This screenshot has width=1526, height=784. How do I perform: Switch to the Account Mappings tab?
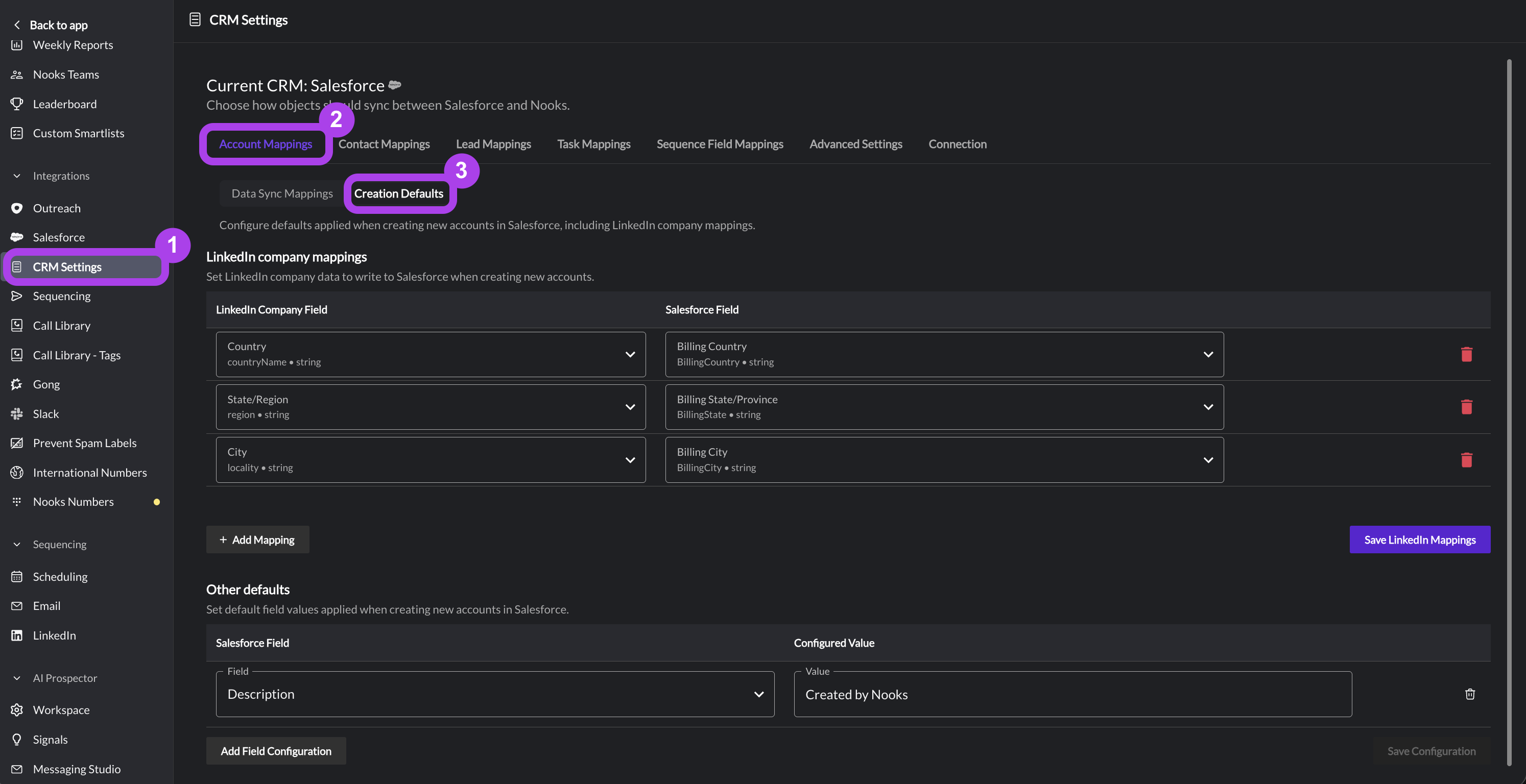[266, 144]
